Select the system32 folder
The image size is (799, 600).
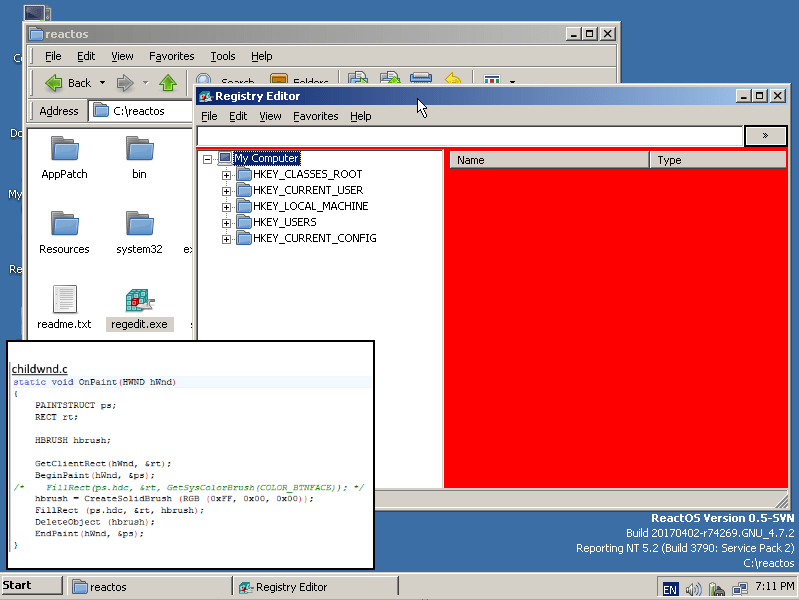[139, 233]
